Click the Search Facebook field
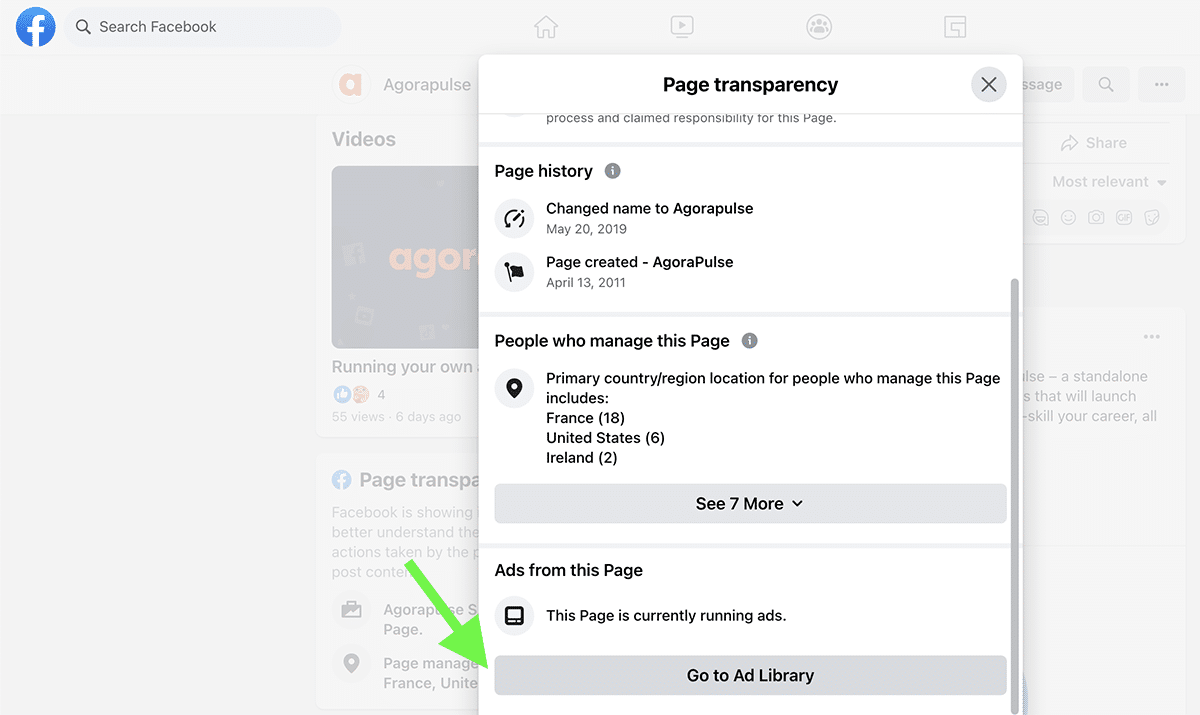 (x=203, y=27)
